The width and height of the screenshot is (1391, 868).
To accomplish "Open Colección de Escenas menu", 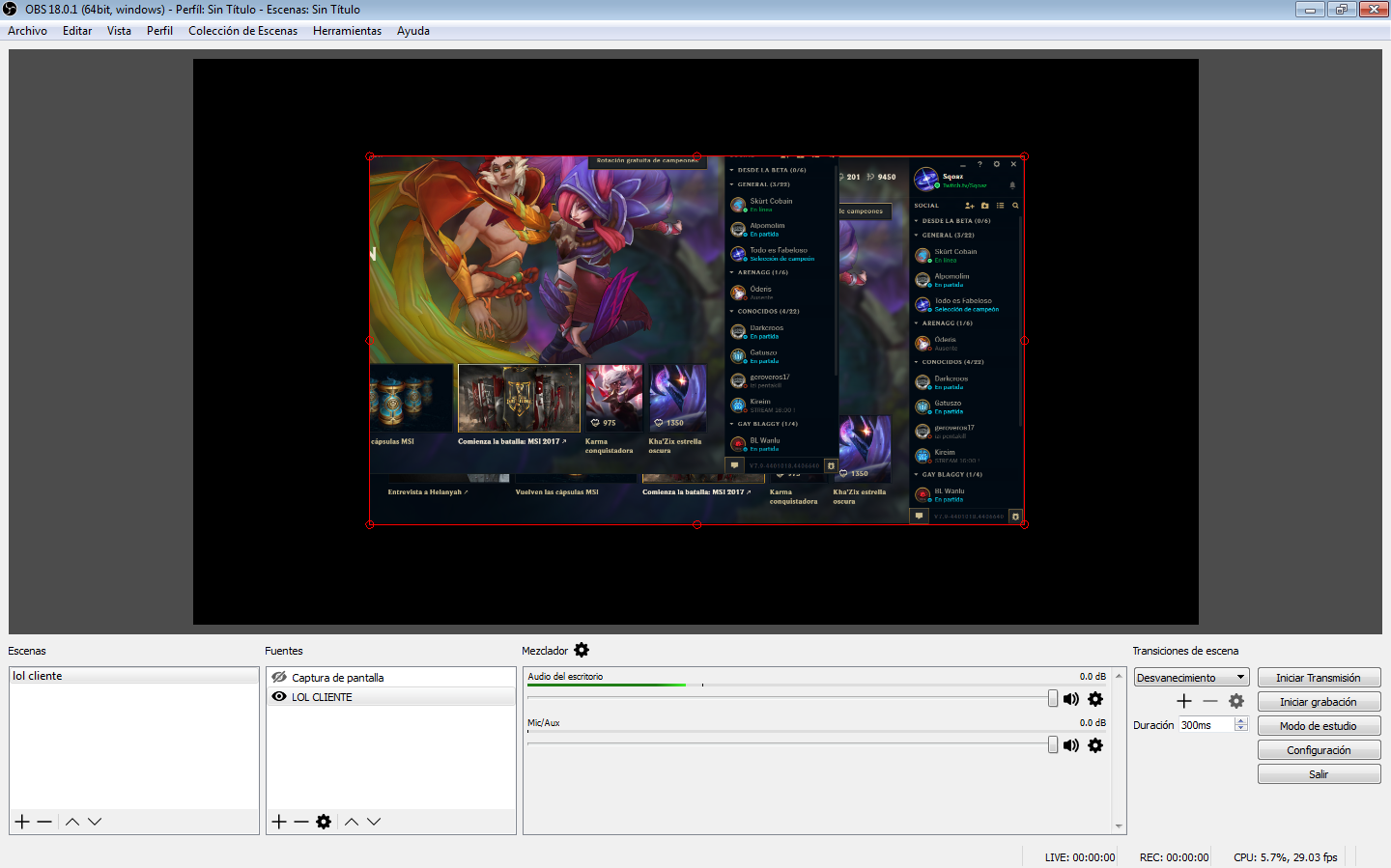I will pos(242,31).
